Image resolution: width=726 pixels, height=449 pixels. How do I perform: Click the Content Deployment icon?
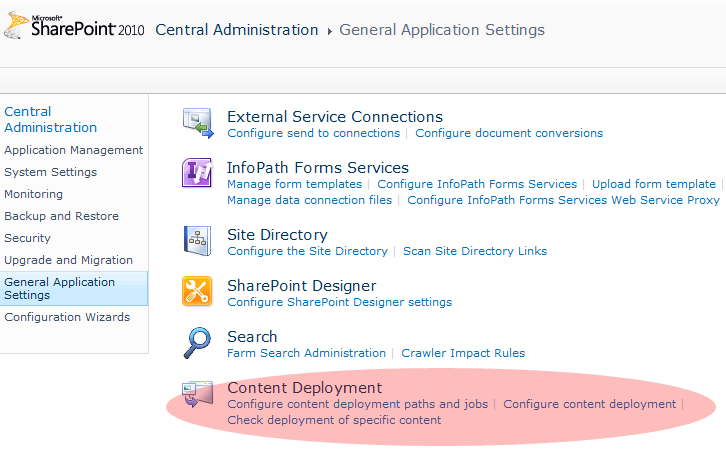(x=197, y=395)
